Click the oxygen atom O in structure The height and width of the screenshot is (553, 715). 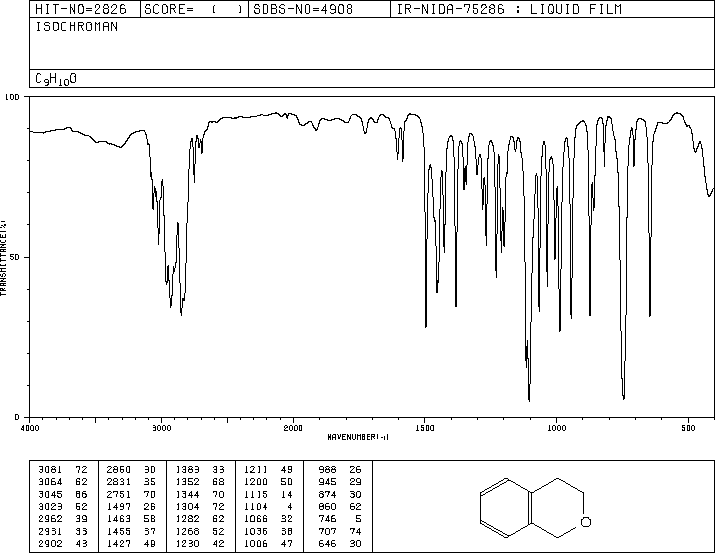pos(586,522)
